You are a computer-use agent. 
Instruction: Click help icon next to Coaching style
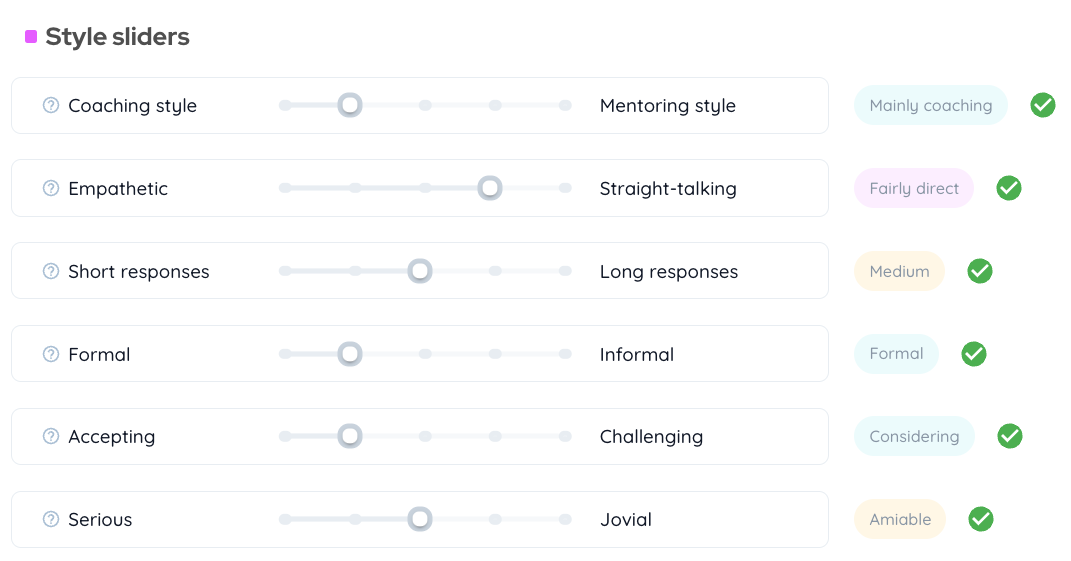[x=51, y=105]
